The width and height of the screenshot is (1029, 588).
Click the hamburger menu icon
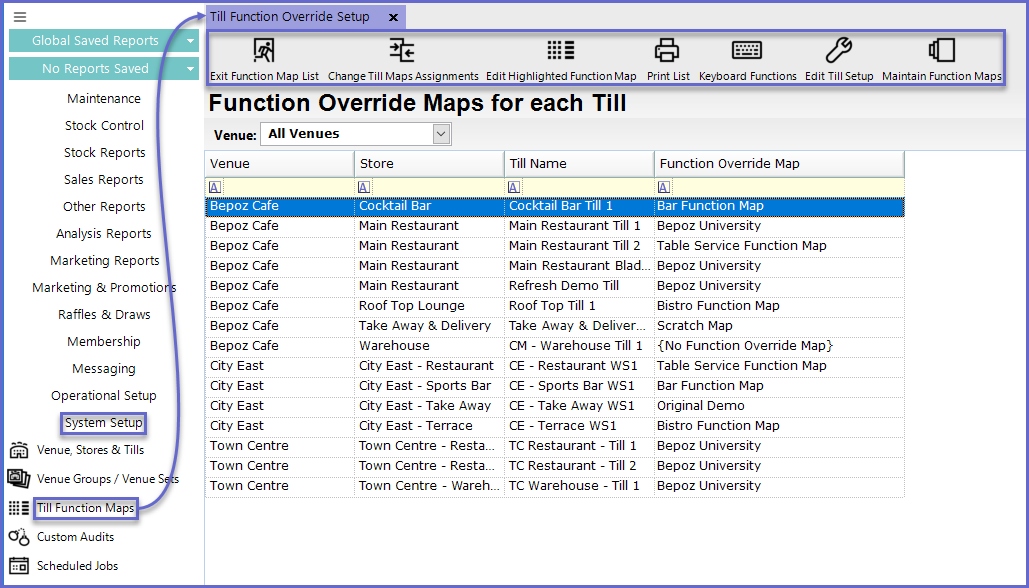tap(20, 17)
